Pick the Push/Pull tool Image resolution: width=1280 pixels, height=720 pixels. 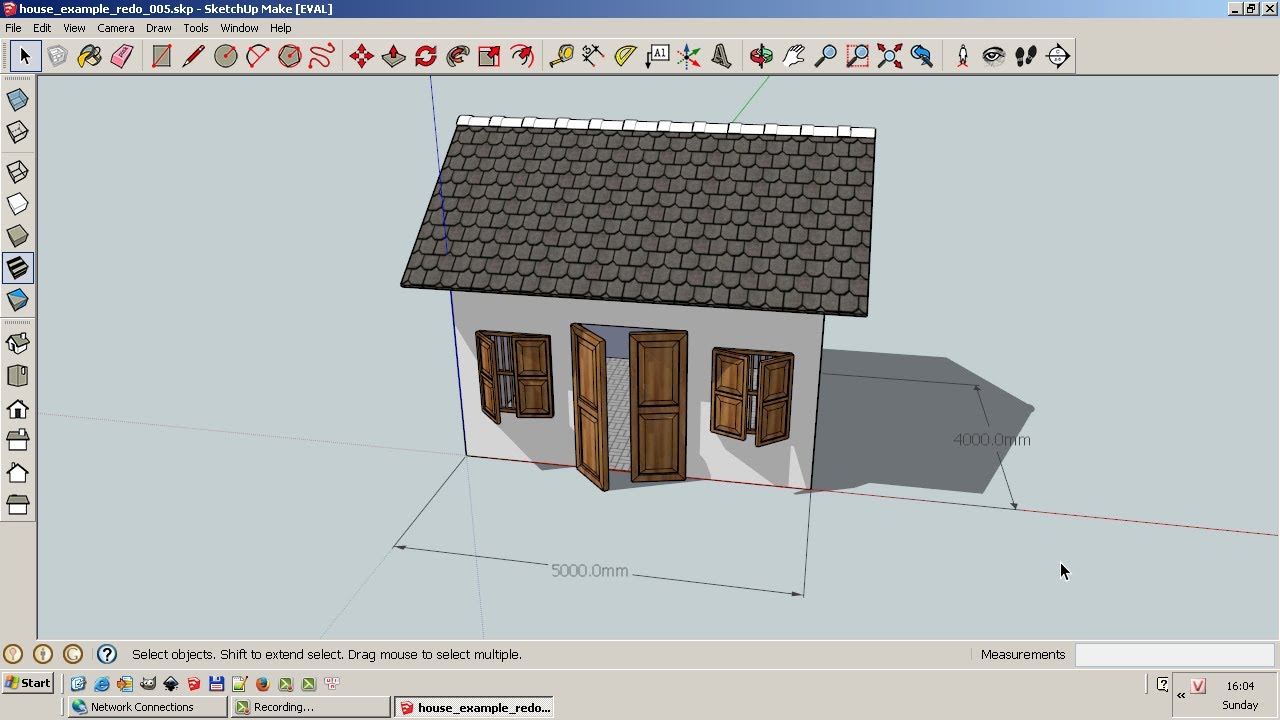point(393,56)
